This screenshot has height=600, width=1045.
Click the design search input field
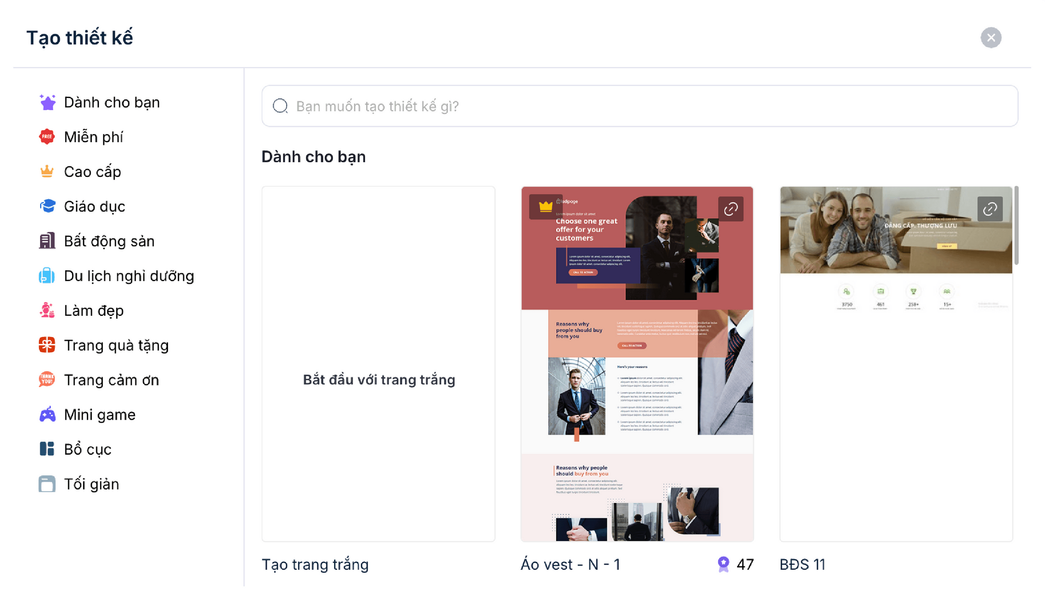[x=640, y=106]
